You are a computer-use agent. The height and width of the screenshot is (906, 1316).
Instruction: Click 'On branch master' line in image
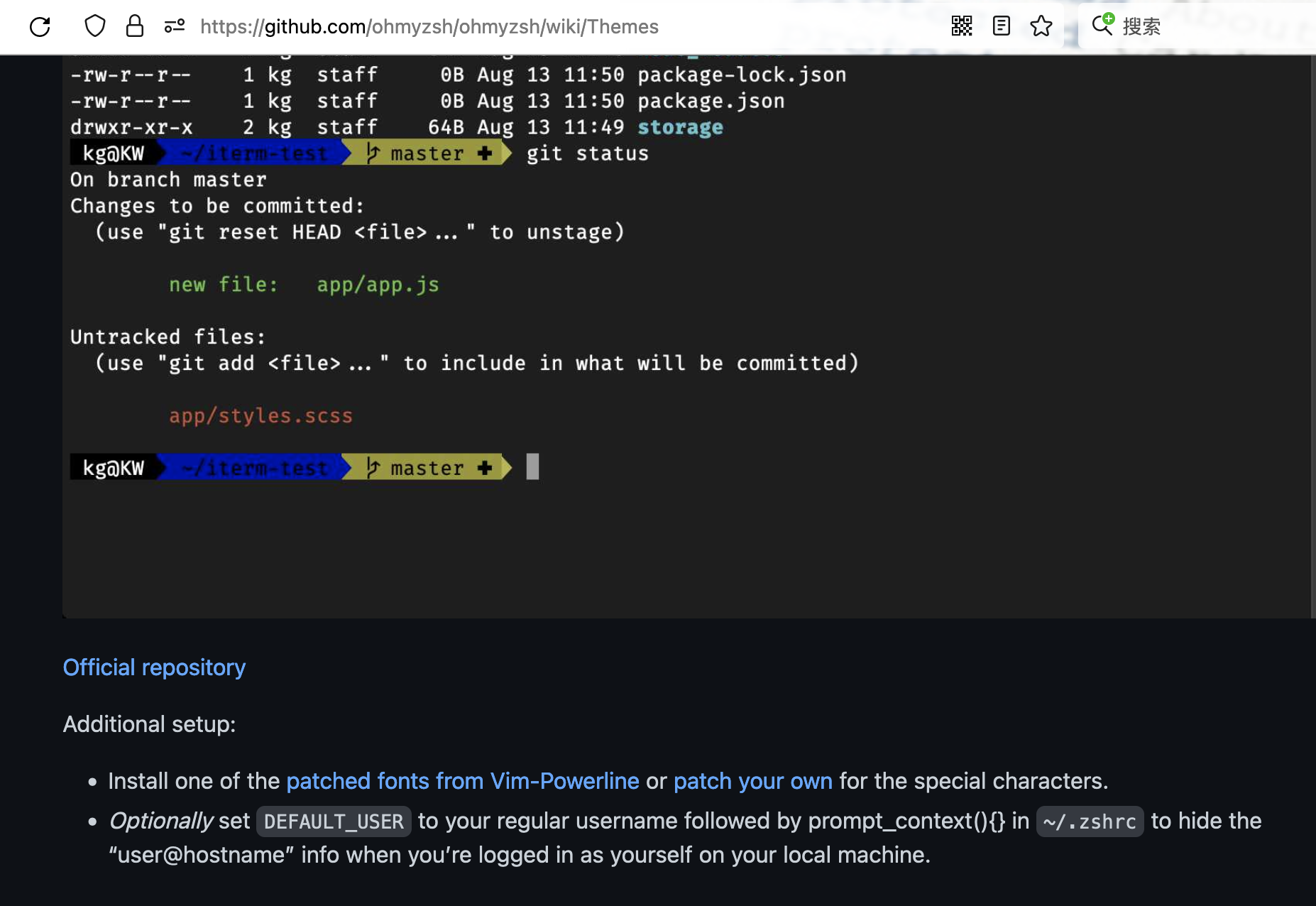point(168,180)
